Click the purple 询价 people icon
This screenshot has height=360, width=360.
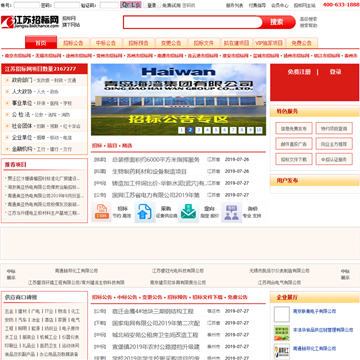pyautogui.click(x=231, y=212)
